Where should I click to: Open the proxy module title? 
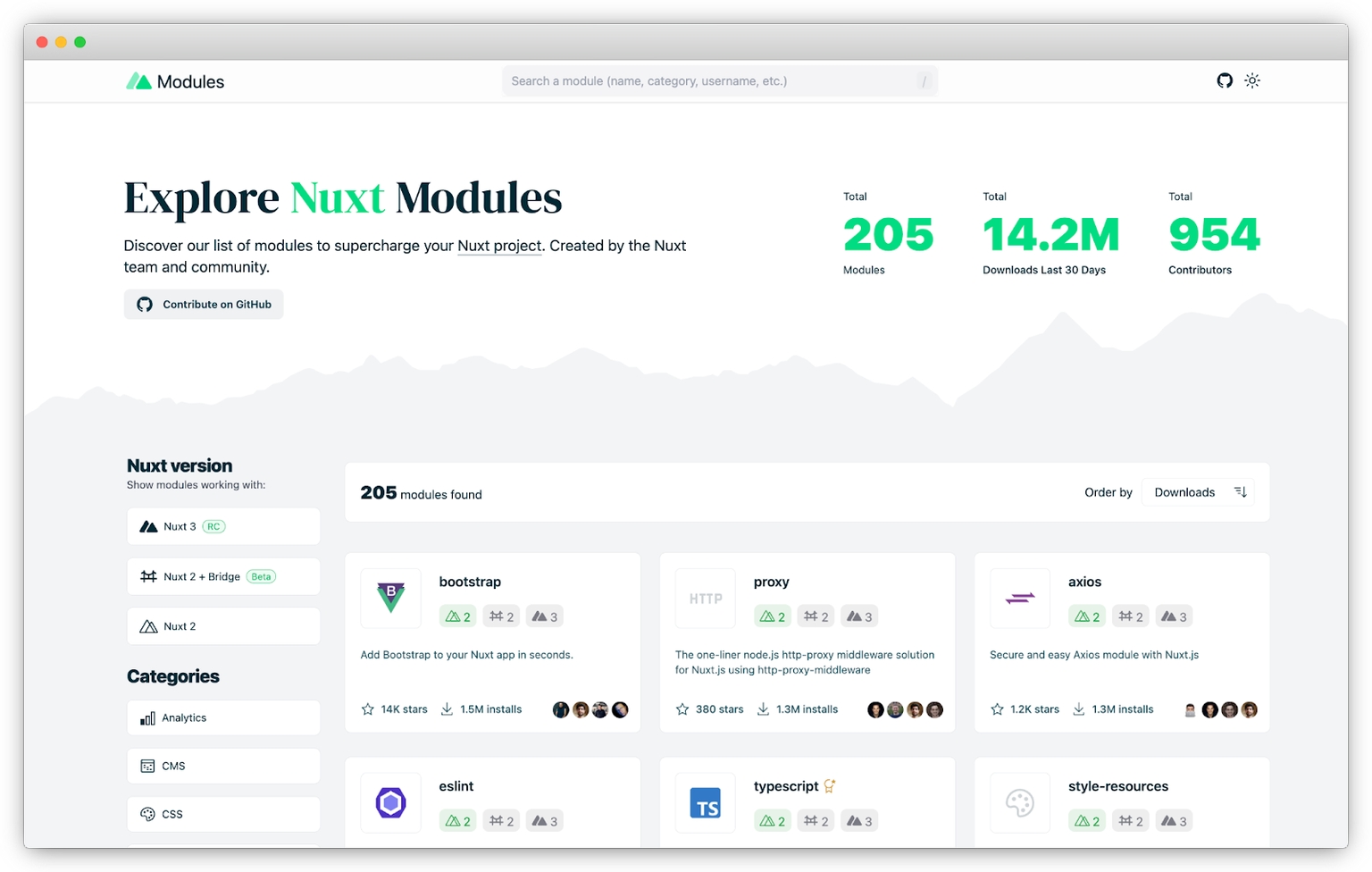pyautogui.click(x=772, y=582)
